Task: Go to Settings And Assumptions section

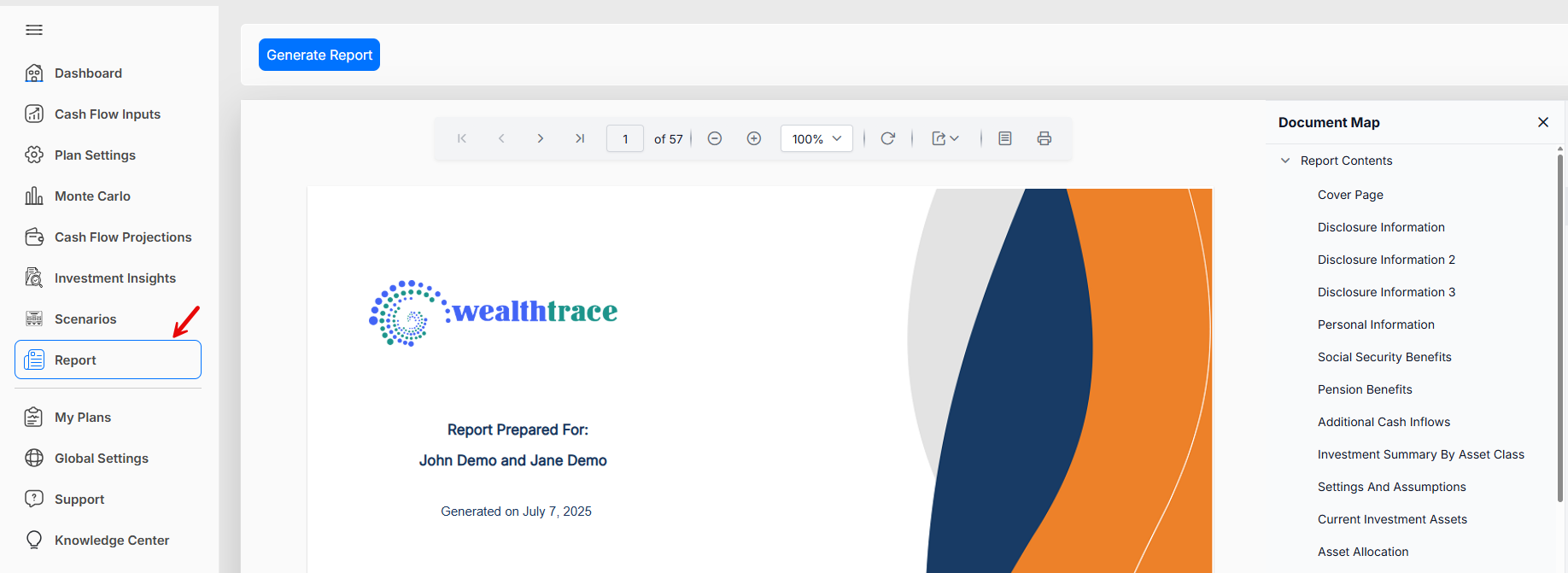Action: coord(1391,487)
